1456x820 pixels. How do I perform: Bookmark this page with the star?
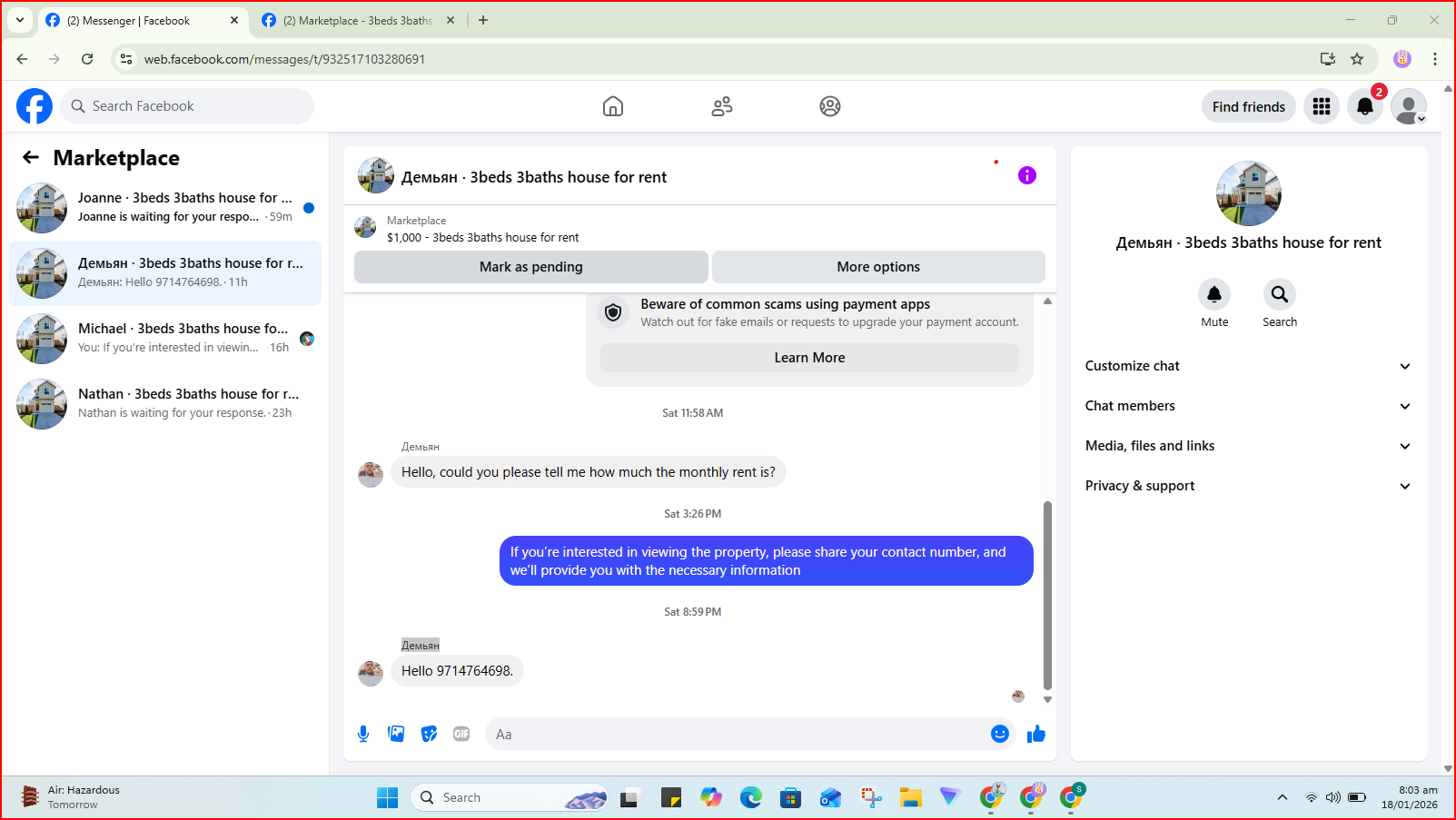1357,59
